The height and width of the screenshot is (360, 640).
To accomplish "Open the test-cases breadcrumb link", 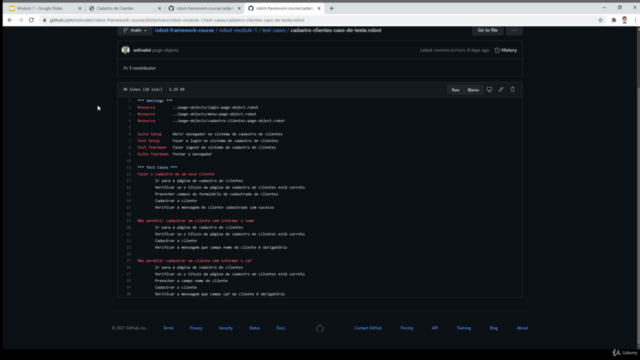I will pyautogui.click(x=274, y=30).
